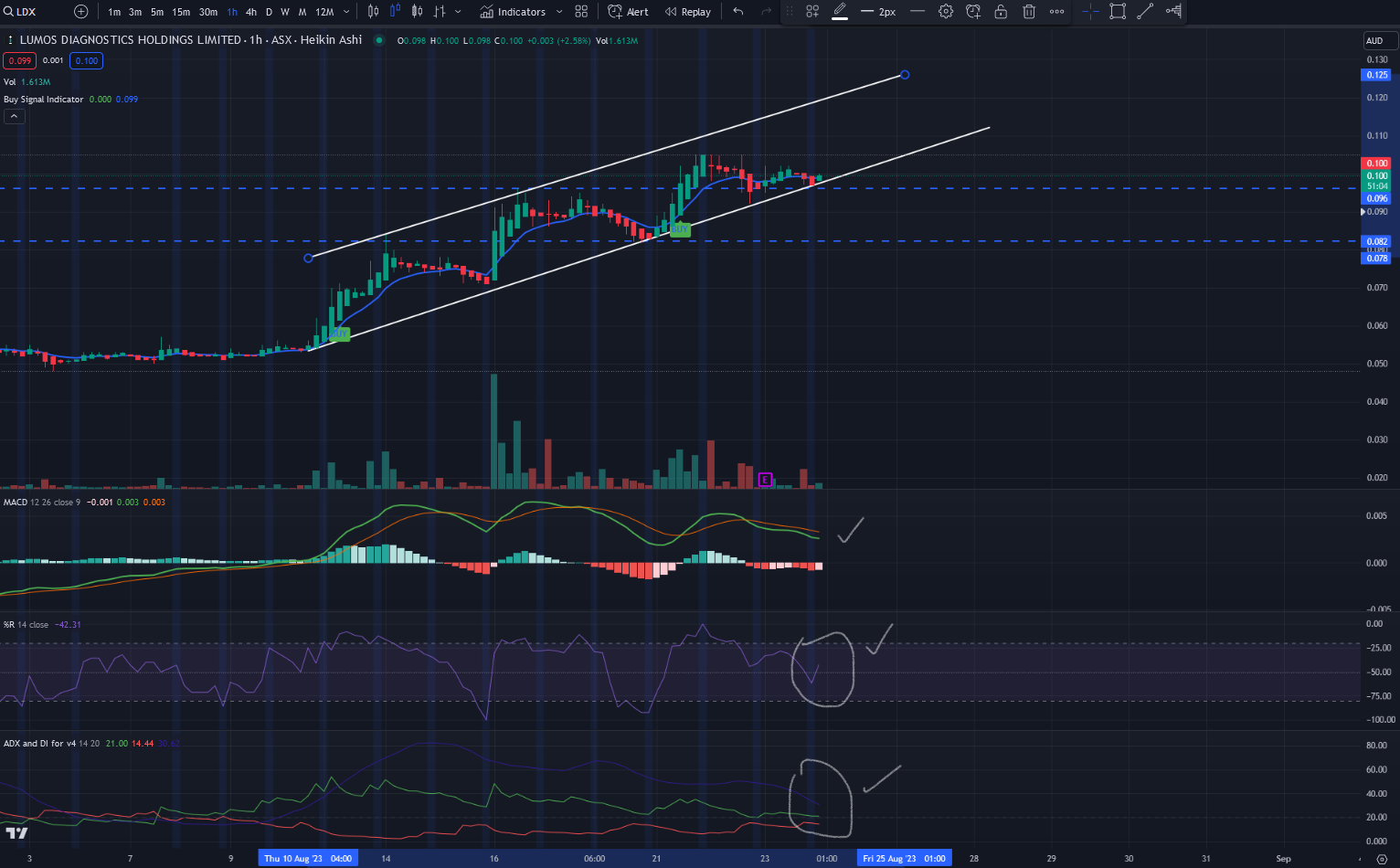Open the Indicators dialog
This screenshot has width=1400, height=868.
(x=513, y=12)
